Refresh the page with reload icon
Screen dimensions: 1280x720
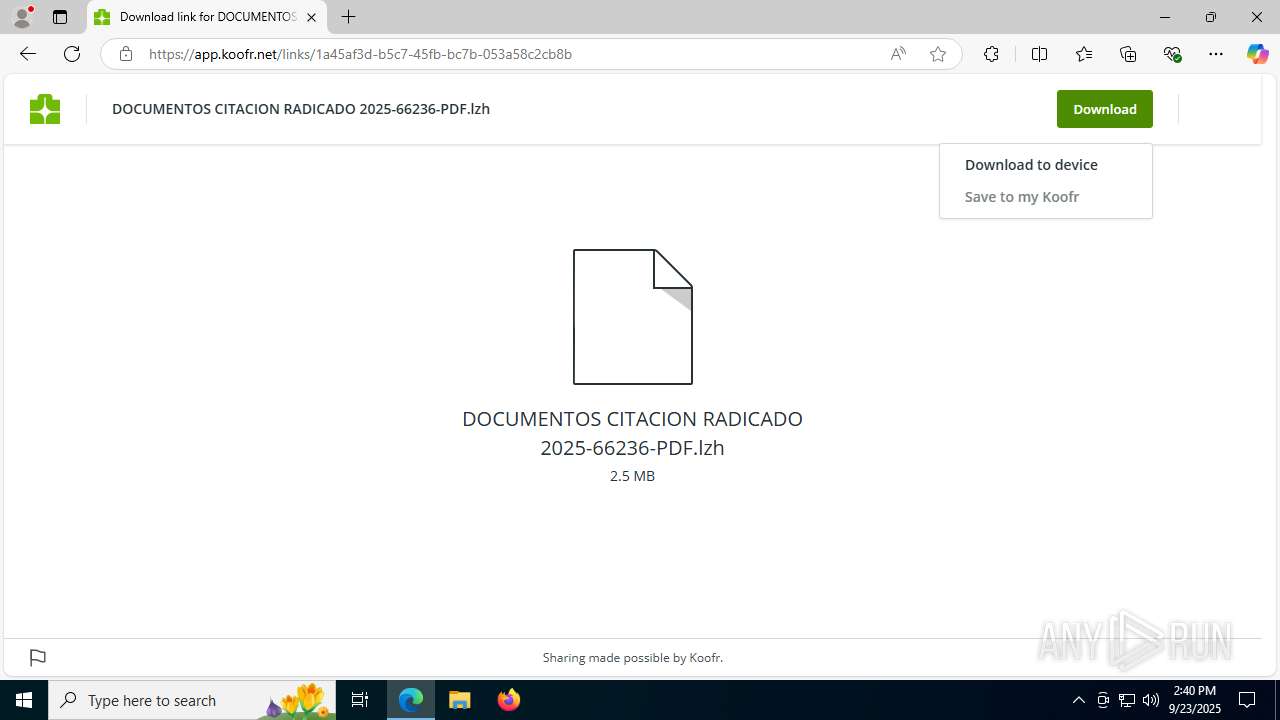(x=72, y=54)
